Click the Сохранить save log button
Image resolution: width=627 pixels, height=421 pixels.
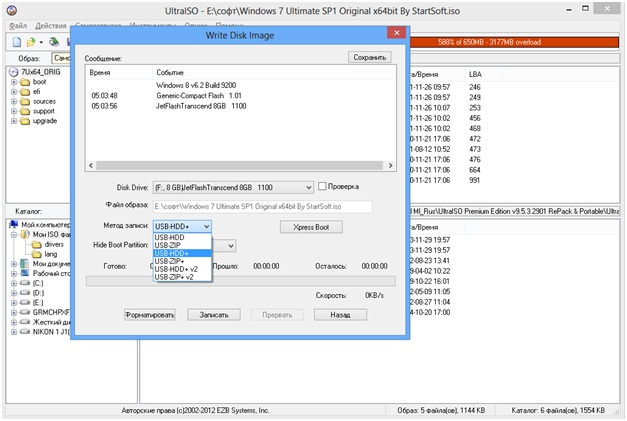369,58
